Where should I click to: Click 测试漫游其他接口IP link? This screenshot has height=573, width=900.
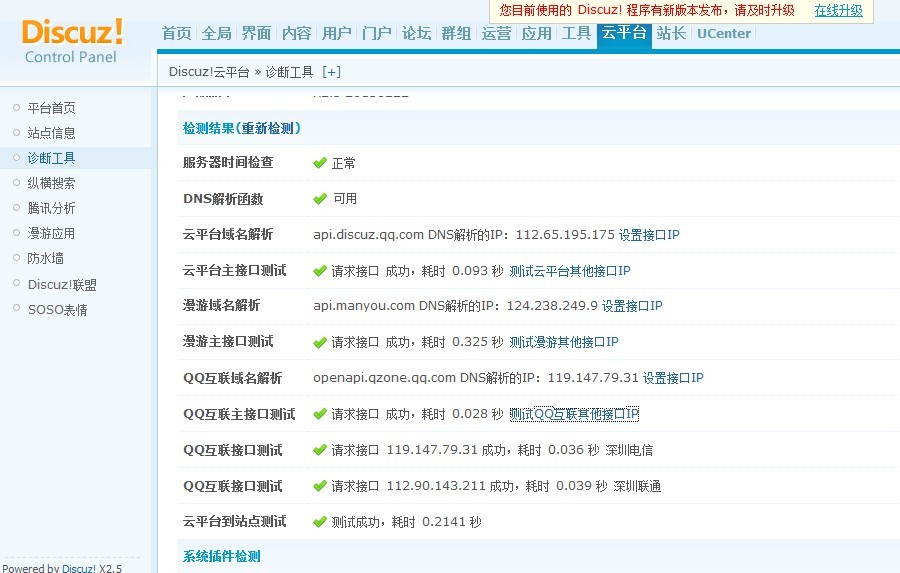pos(564,342)
